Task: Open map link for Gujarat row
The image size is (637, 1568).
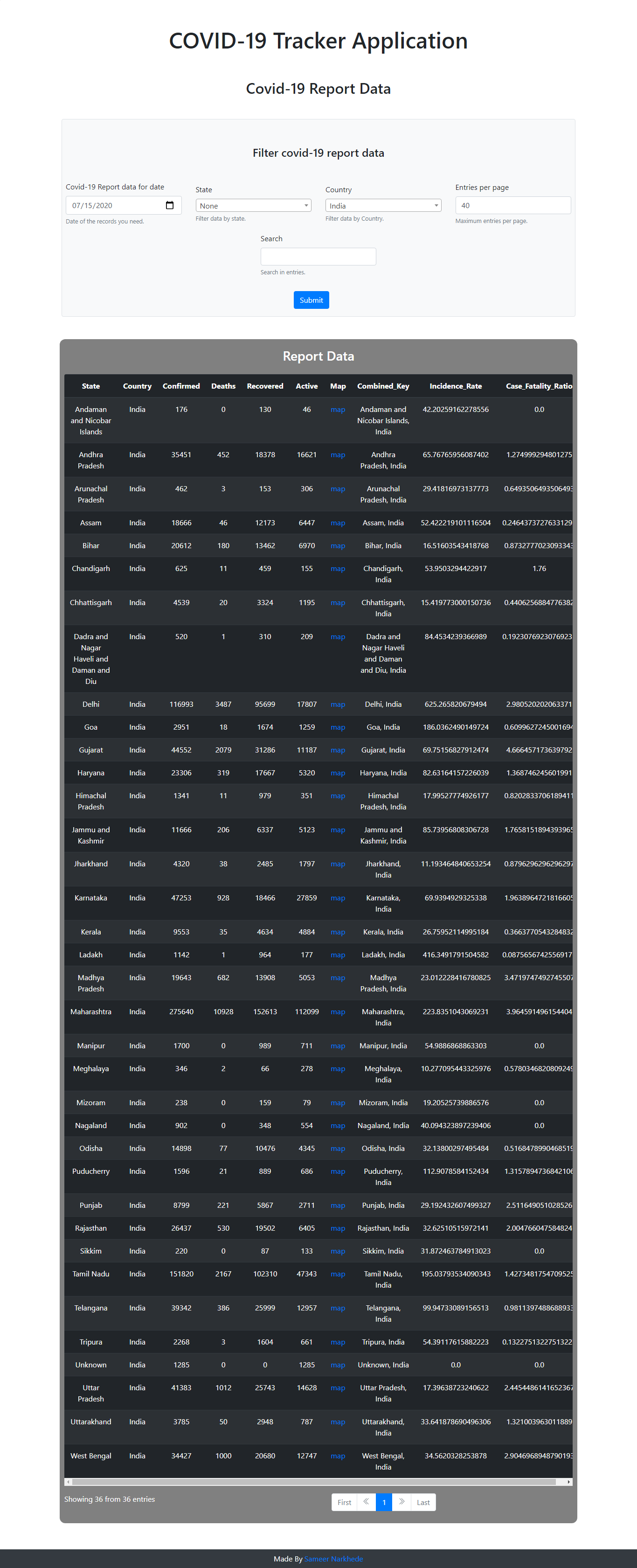Action: click(338, 750)
